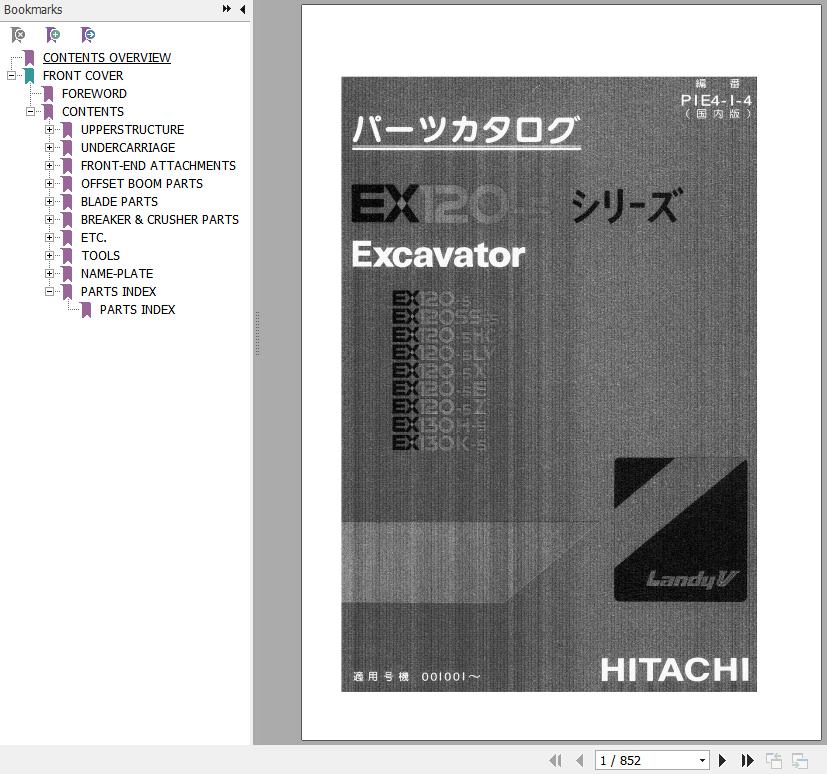Expand the BLADE PARTS bookmark

49,201
